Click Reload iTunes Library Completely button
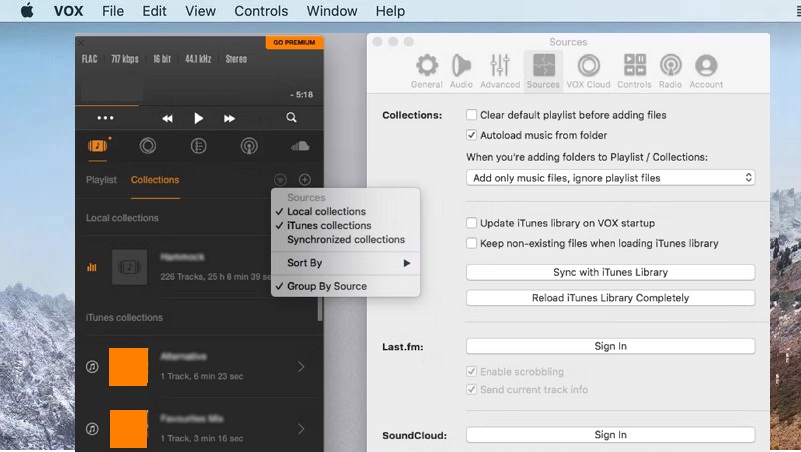 point(610,298)
